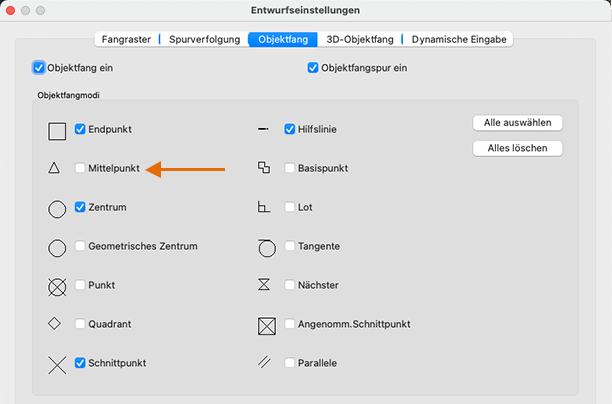This screenshot has height=404, width=612.
Task: Enable the Nächster snap mode checkbox
Action: pos(290,285)
